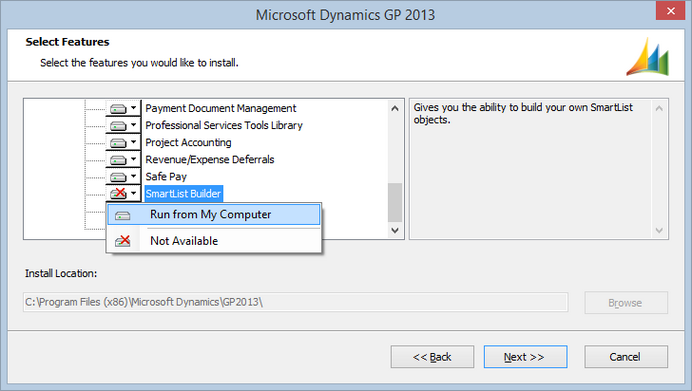Open dropdown arrow for Revenue/Expense Deferrals

[133, 159]
